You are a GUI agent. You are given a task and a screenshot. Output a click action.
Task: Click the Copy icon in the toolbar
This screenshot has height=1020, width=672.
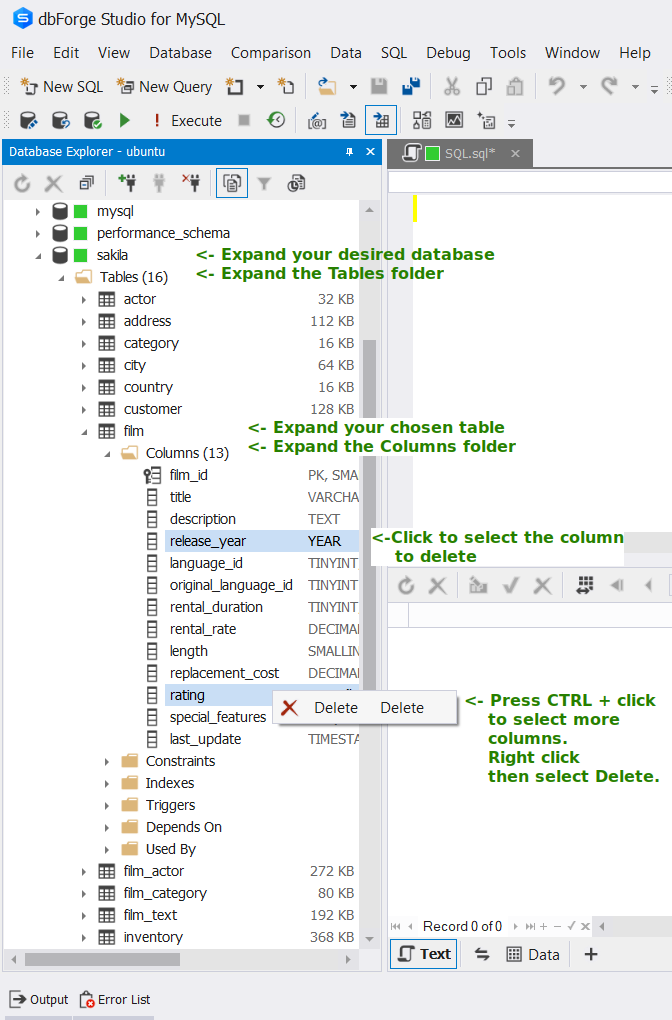coord(483,87)
